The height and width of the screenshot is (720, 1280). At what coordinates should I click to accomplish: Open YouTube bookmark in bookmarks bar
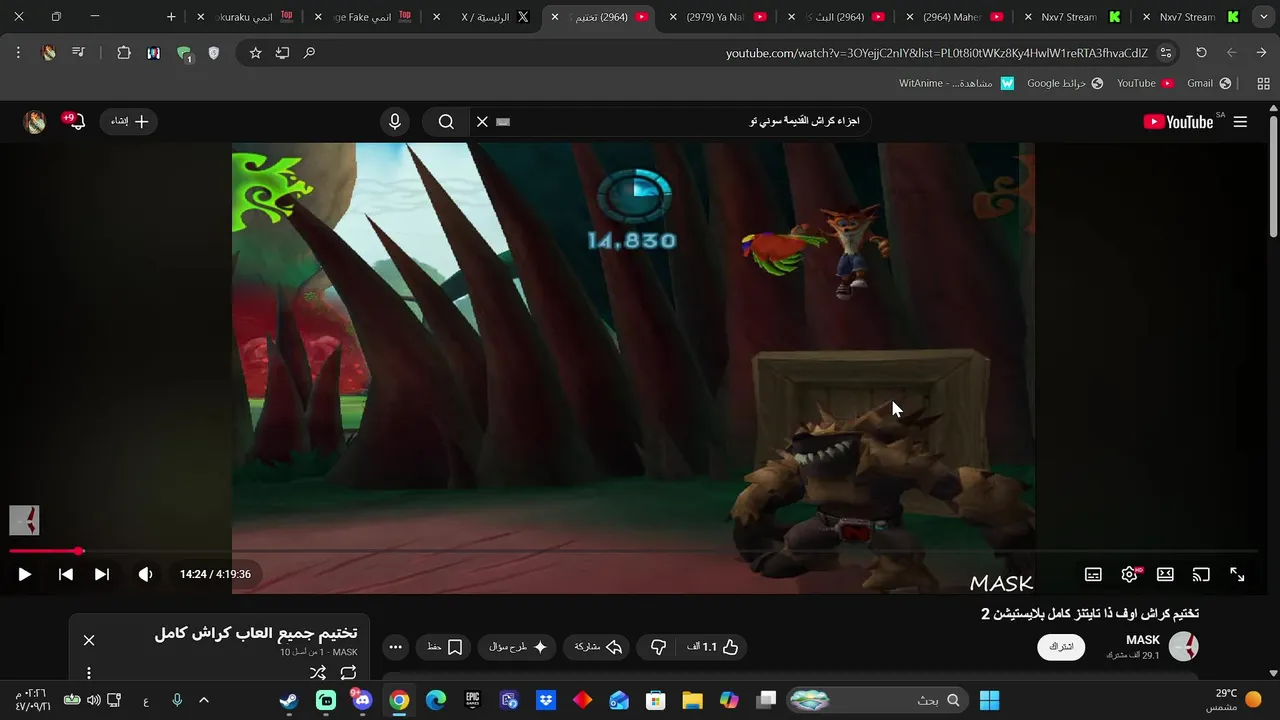(1145, 83)
